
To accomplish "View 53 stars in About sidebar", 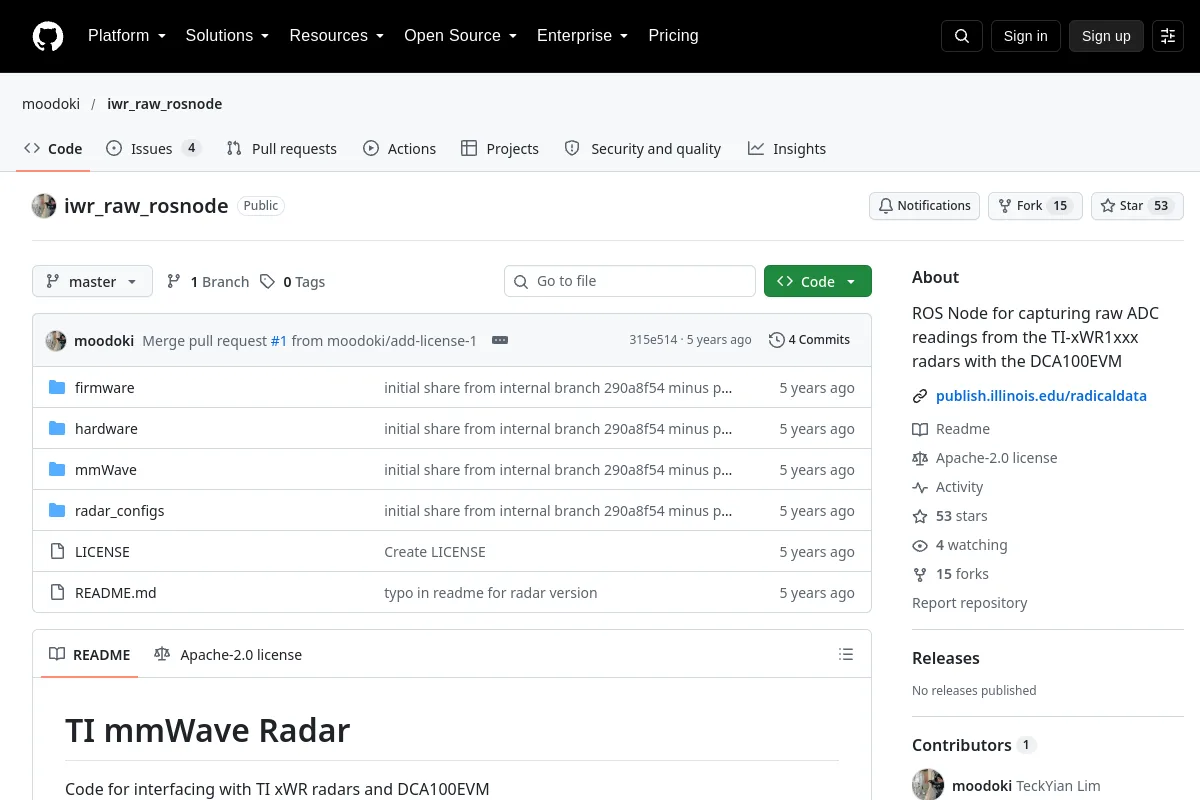I will pos(950,516).
